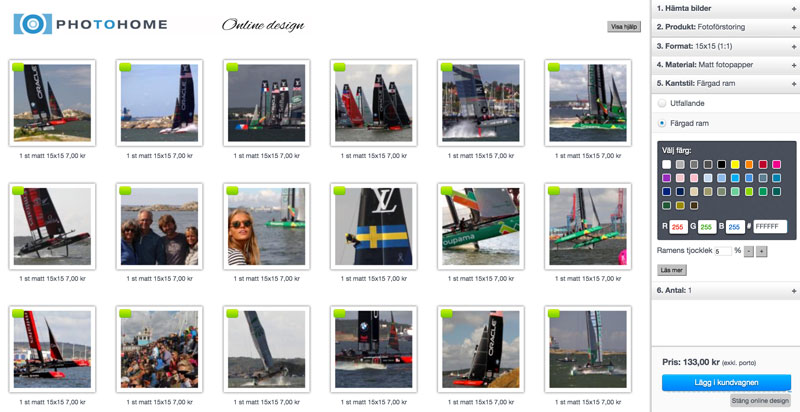
Task: Click green marker on Louis Vuitton sail photo
Action: (x=339, y=191)
